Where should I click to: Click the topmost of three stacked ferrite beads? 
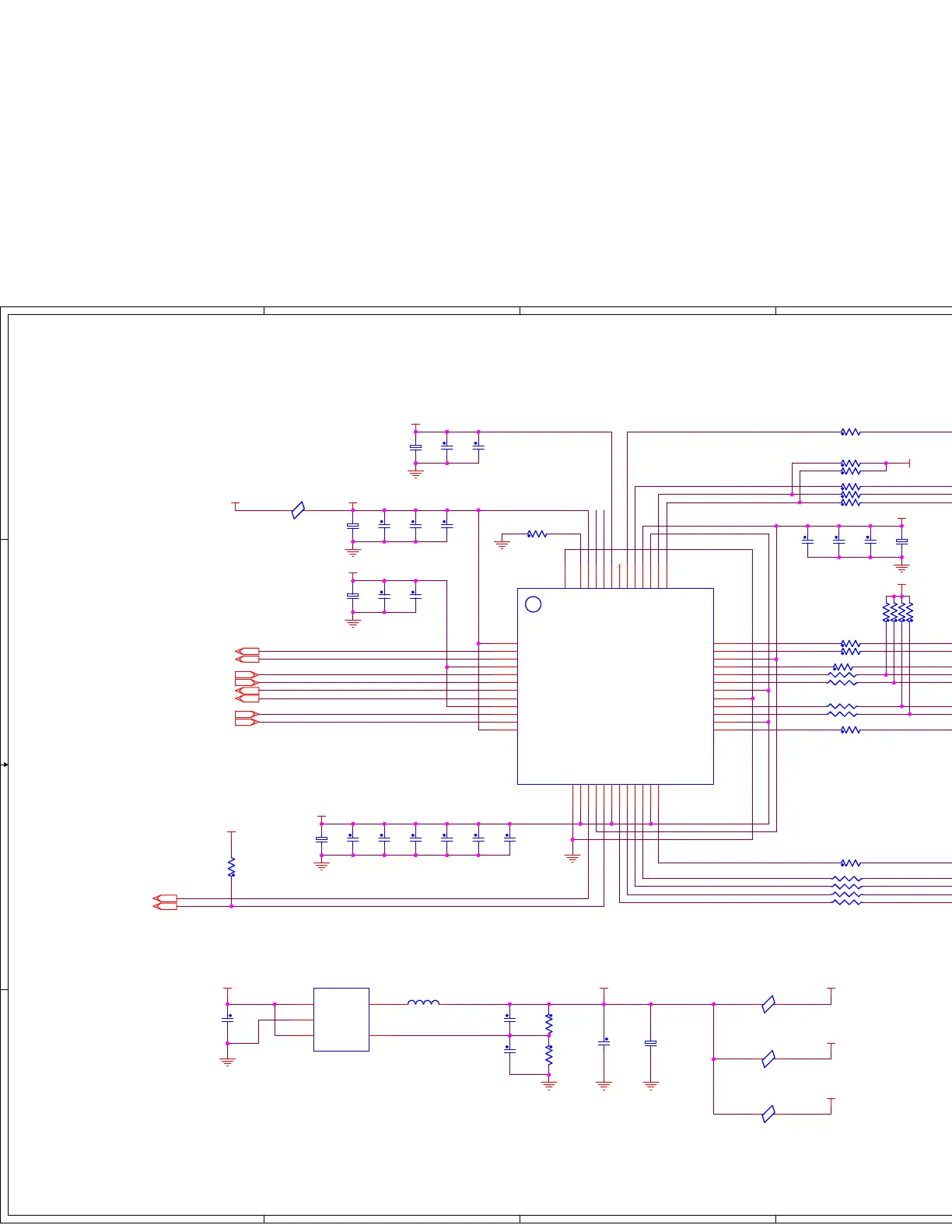pyautogui.click(x=768, y=1004)
